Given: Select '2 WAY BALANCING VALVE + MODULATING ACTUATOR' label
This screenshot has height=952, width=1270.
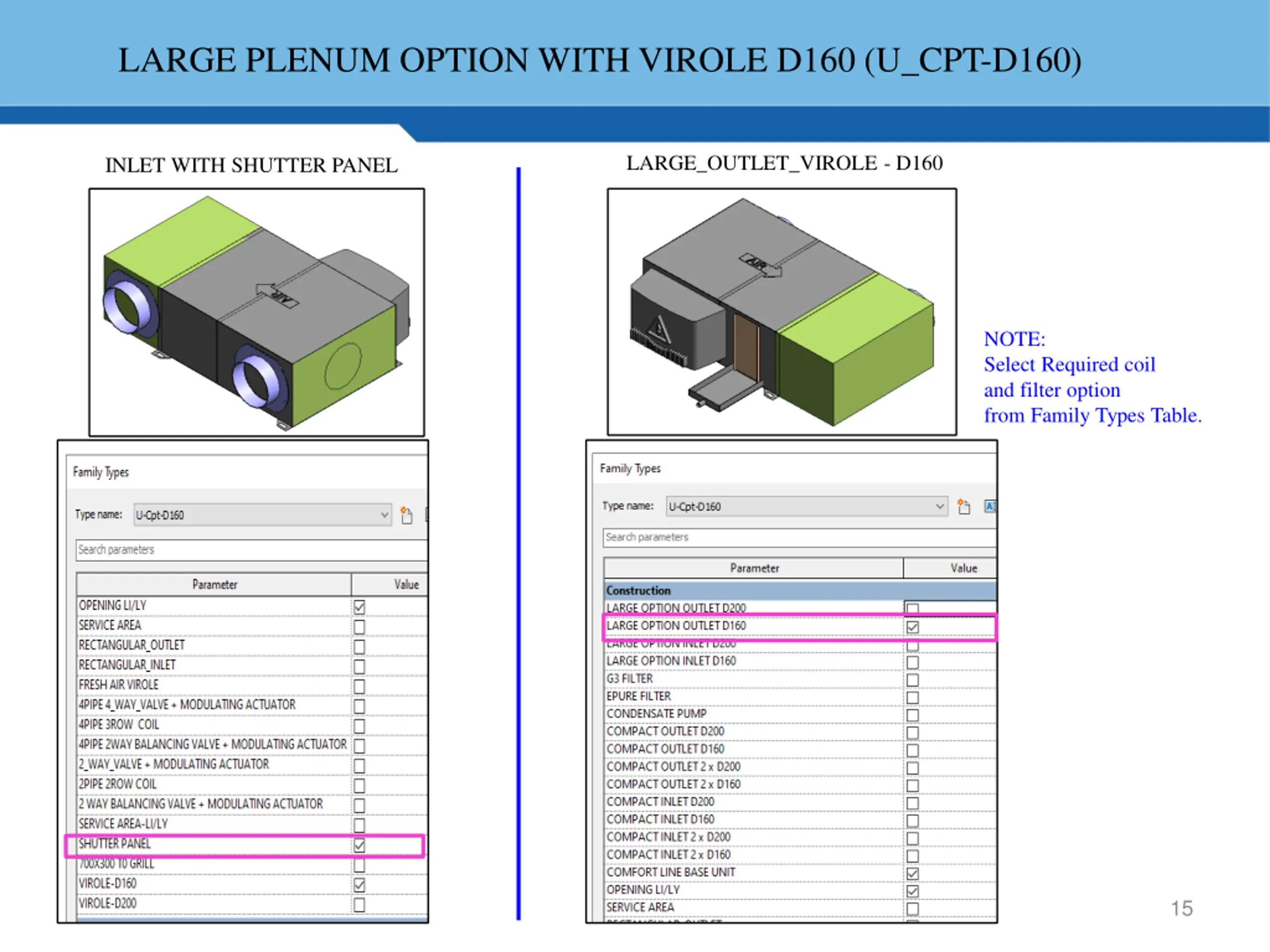Looking at the screenshot, I should (x=200, y=804).
